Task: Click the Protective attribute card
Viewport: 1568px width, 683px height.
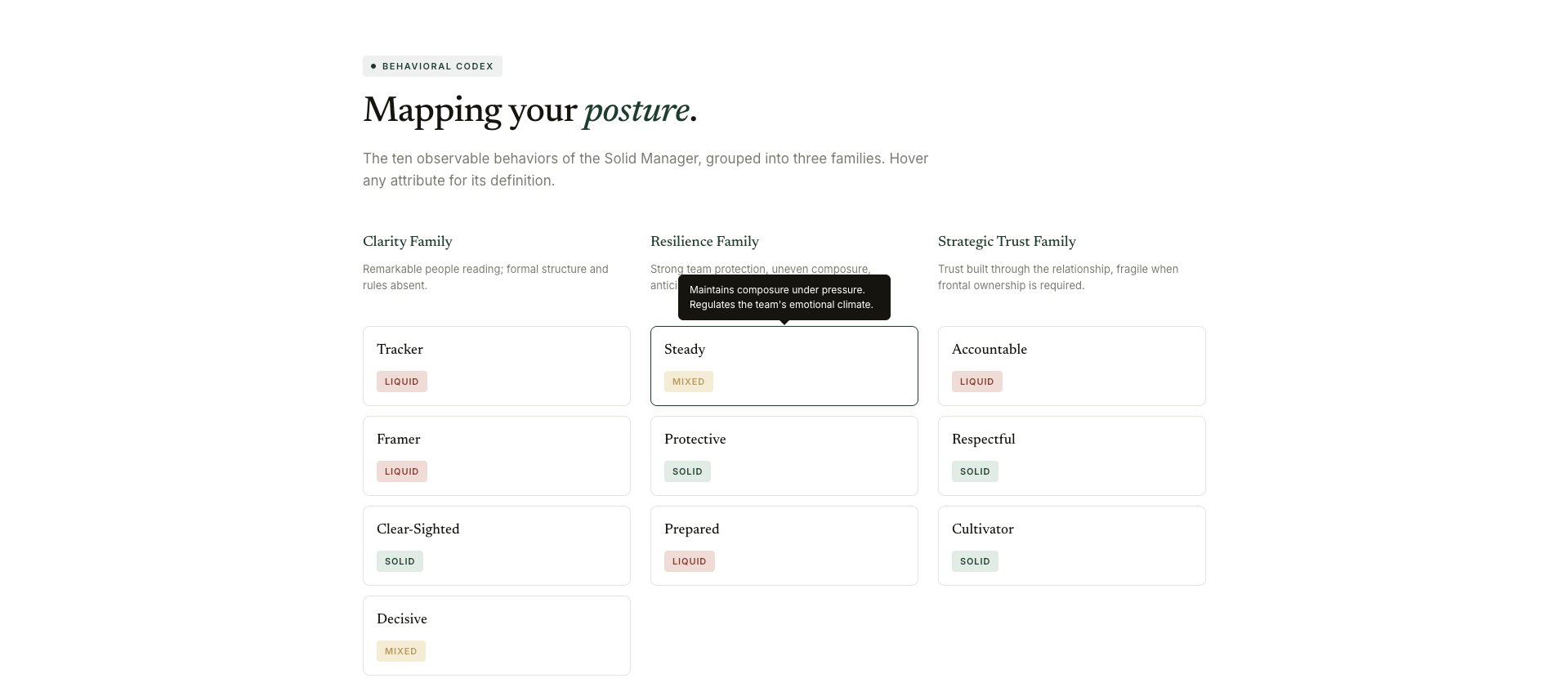Action: 784,456
